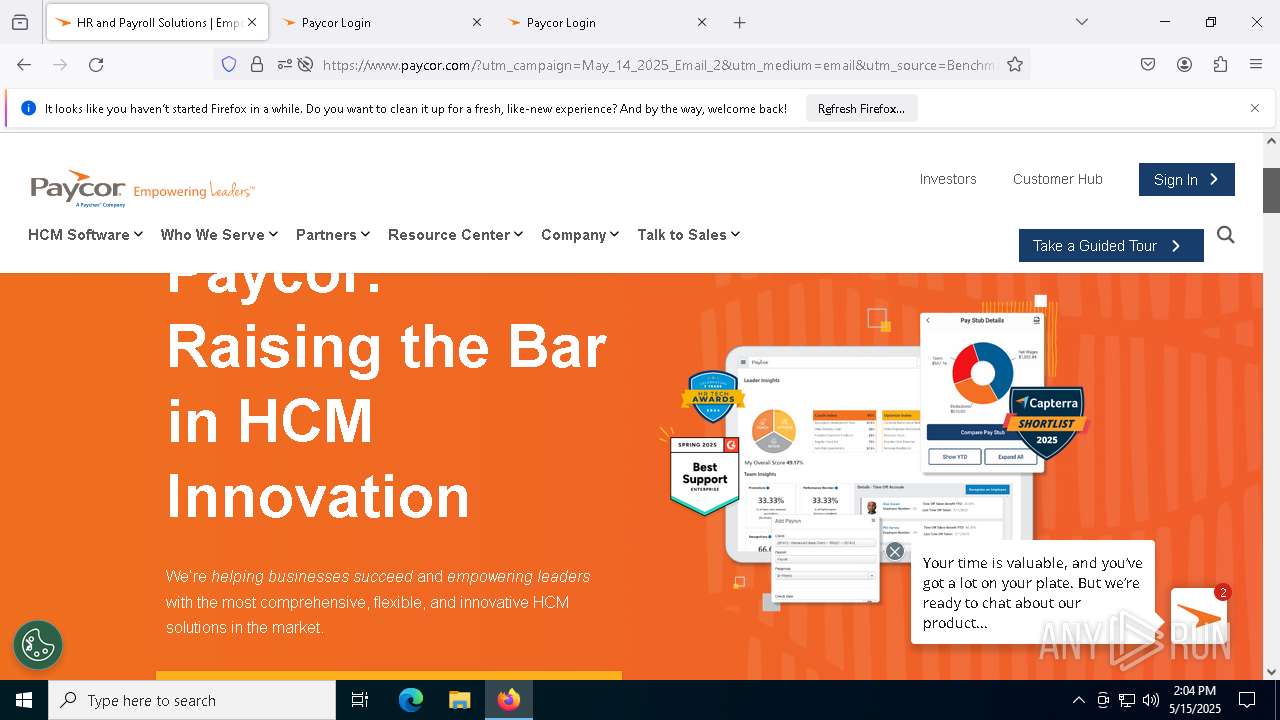View site security via the padlock
The width and height of the screenshot is (1280, 720).
257,64
